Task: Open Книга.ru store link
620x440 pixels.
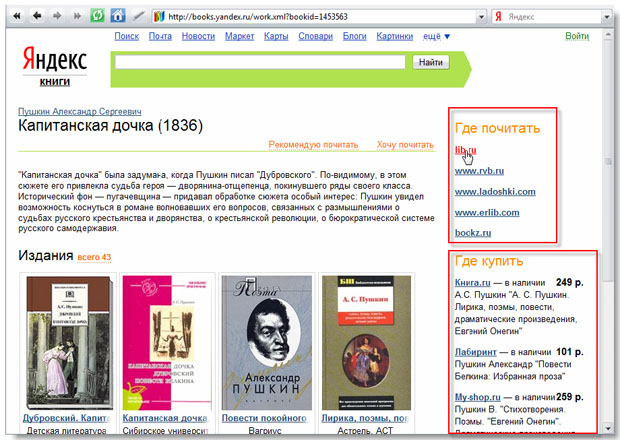Action: pos(473,283)
